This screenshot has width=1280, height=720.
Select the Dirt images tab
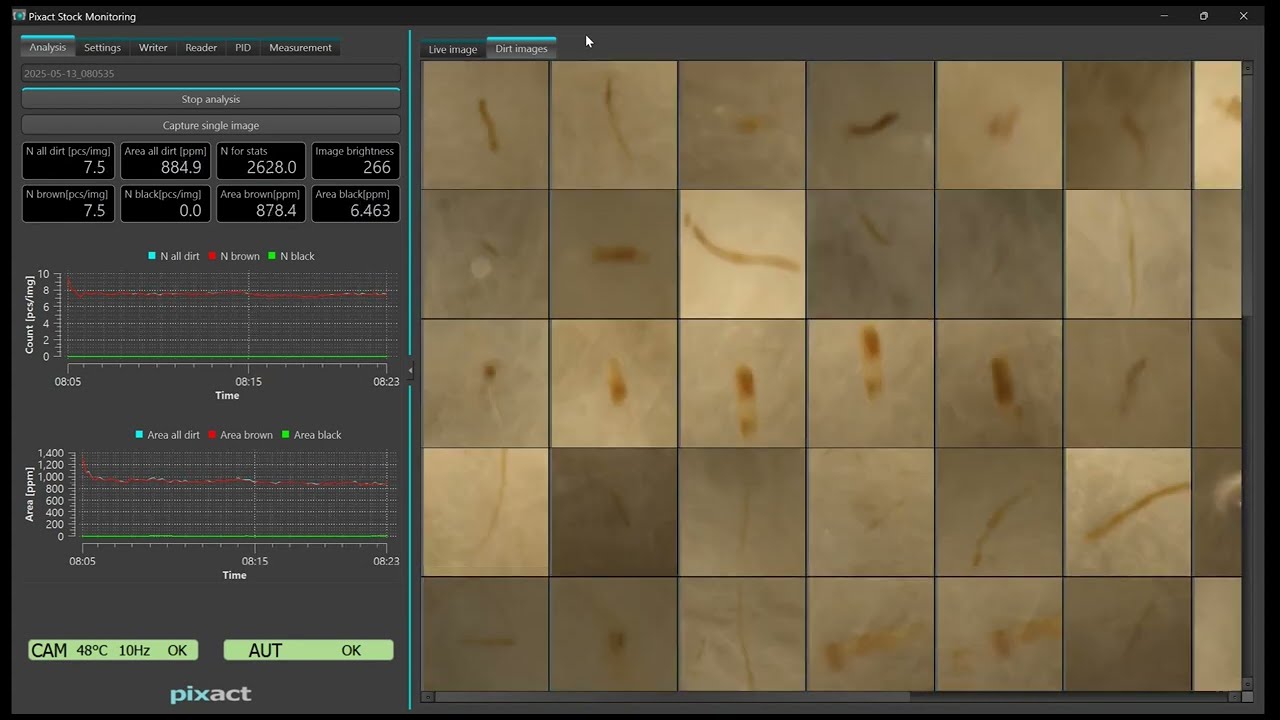click(521, 48)
